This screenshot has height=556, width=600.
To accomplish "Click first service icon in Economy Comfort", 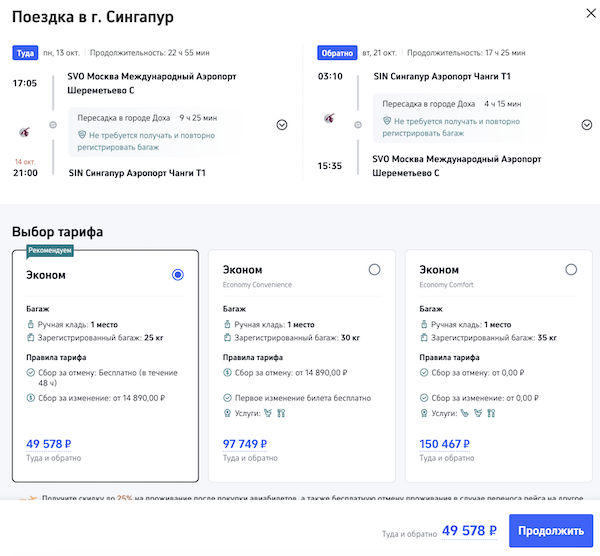I will [x=465, y=411].
